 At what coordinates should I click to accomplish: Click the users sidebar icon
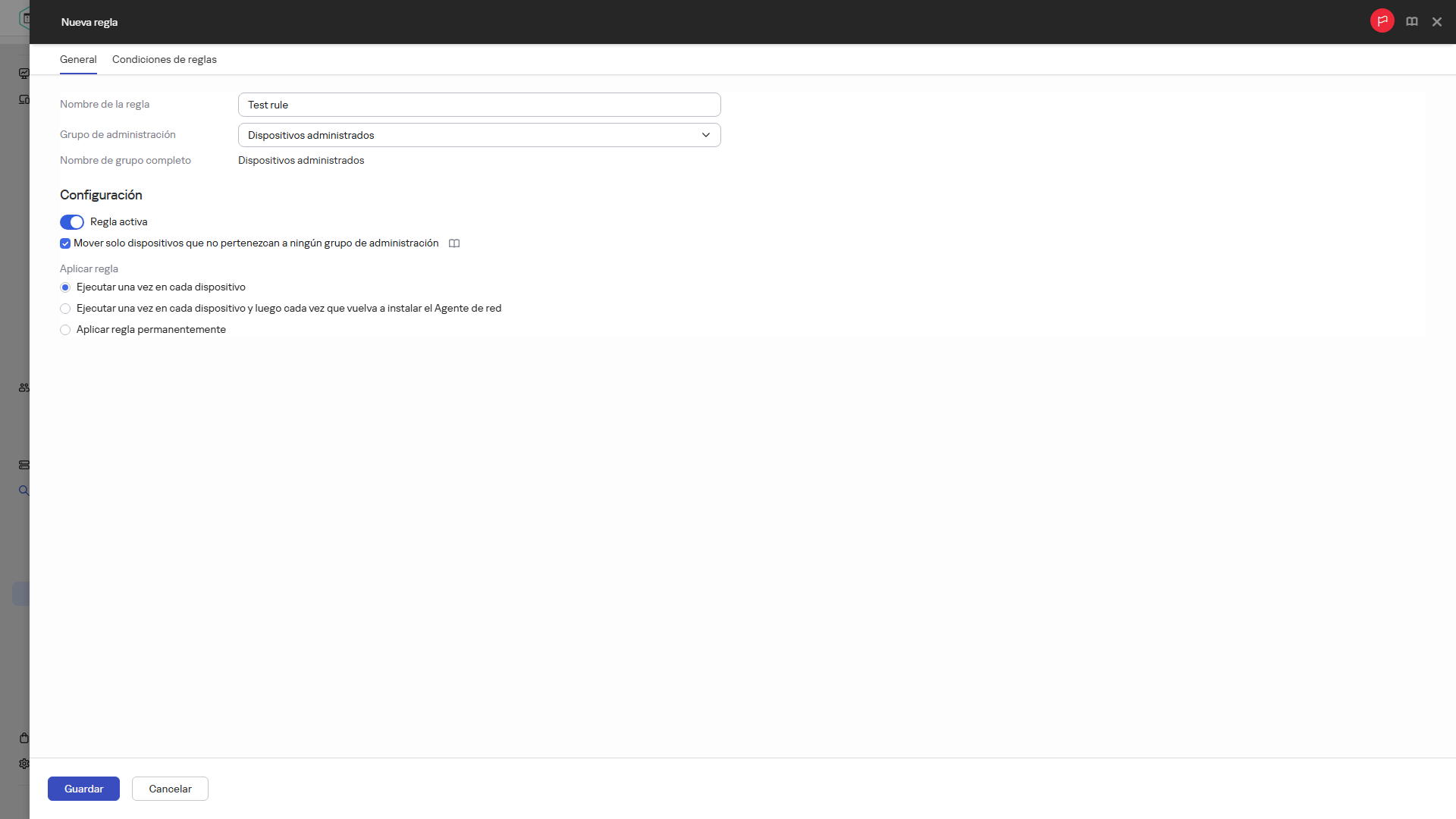(24, 388)
